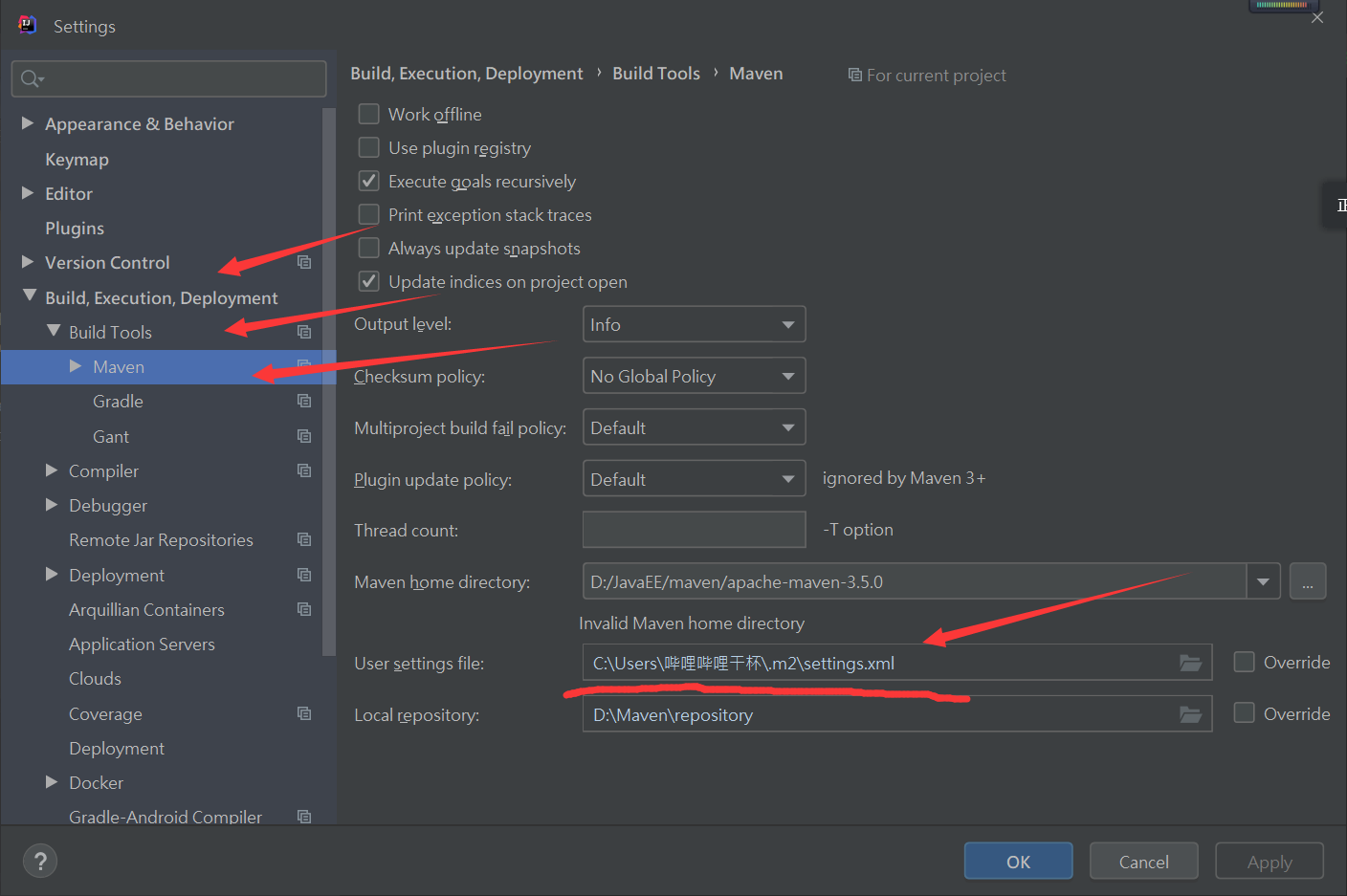Open help with the question mark button
Screen dimensions: 1347x896
40,862
